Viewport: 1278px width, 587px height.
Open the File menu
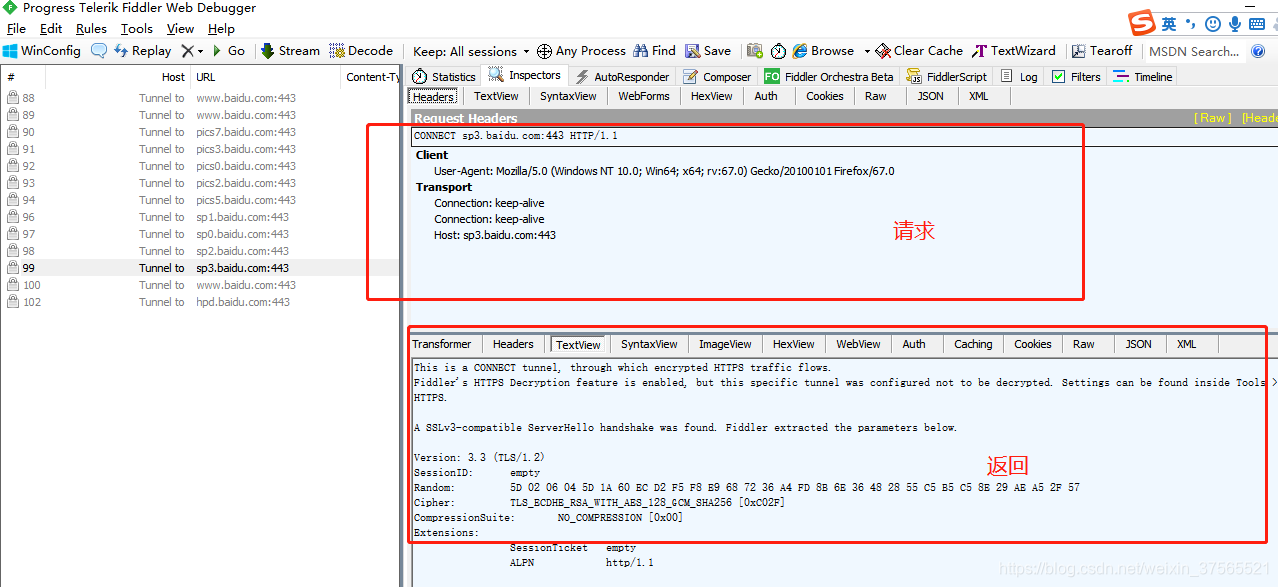16,29
